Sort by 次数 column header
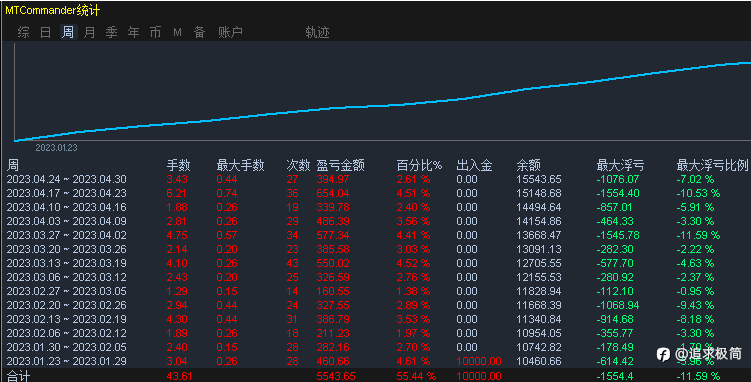 [x=298, y=166]
